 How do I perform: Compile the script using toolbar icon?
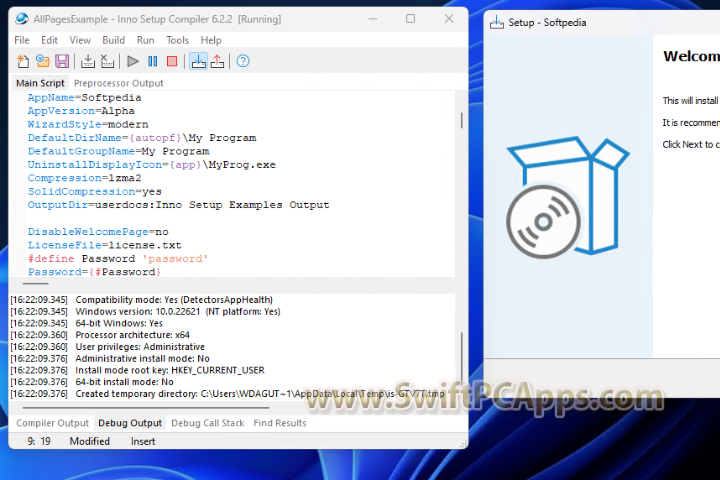tap(88, 61)
